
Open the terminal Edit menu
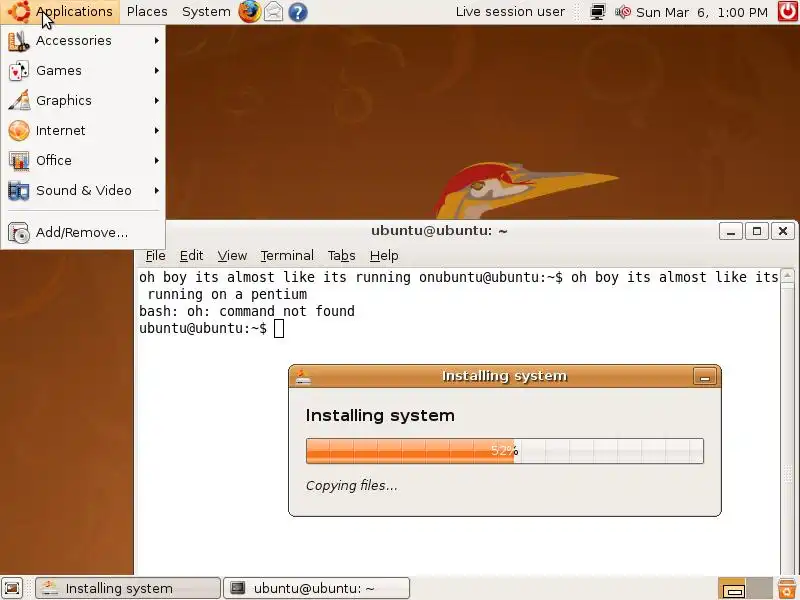(191, 256)
